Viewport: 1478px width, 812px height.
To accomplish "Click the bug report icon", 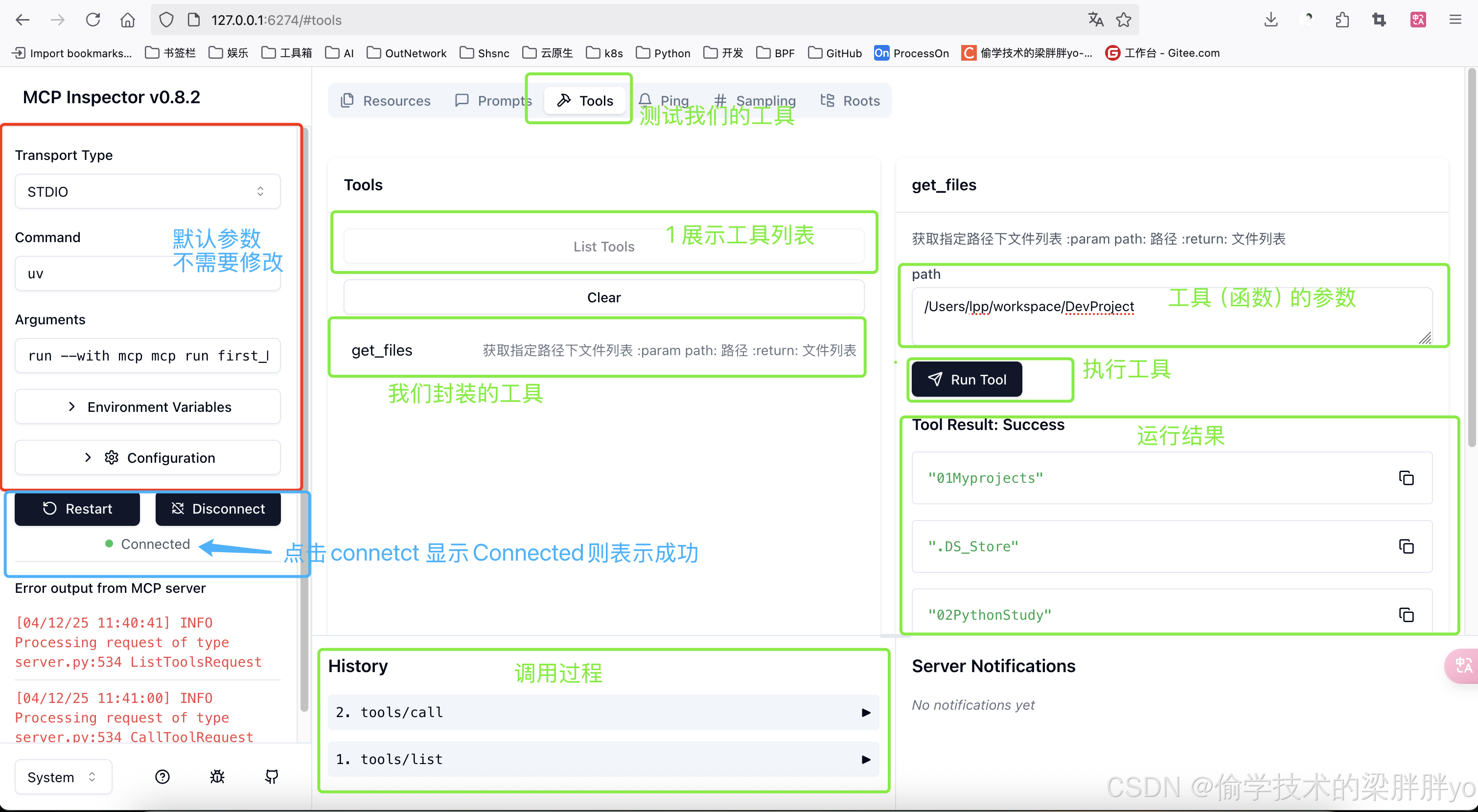I will 217,777.
